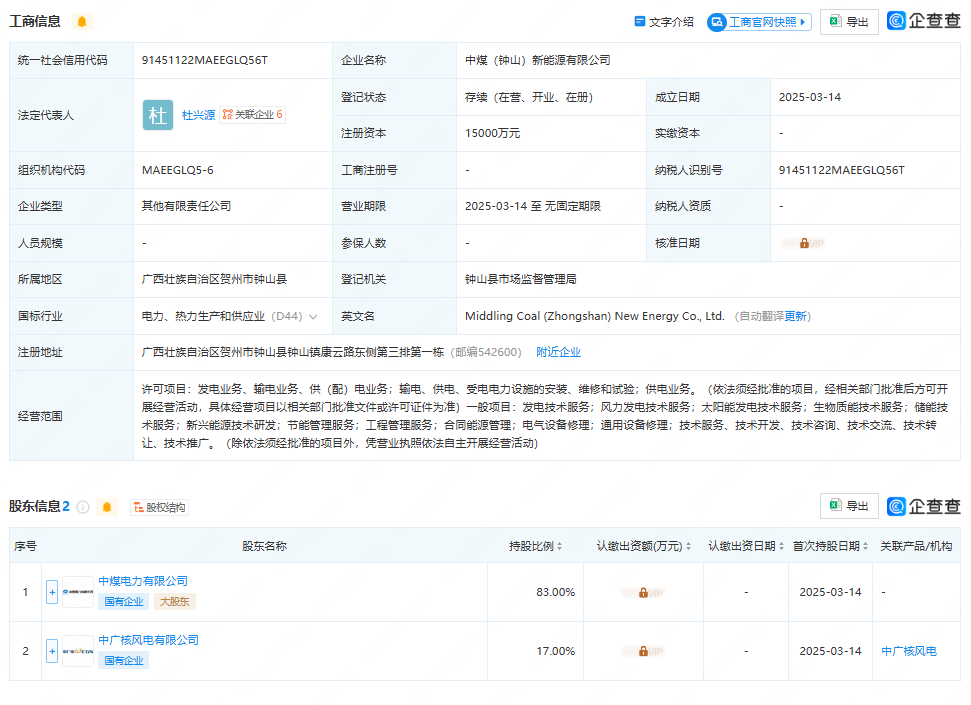The width and height of the screenshot is (971, 705).
Task: Click the info icon next to 股东信息
Action: point(83,507)
